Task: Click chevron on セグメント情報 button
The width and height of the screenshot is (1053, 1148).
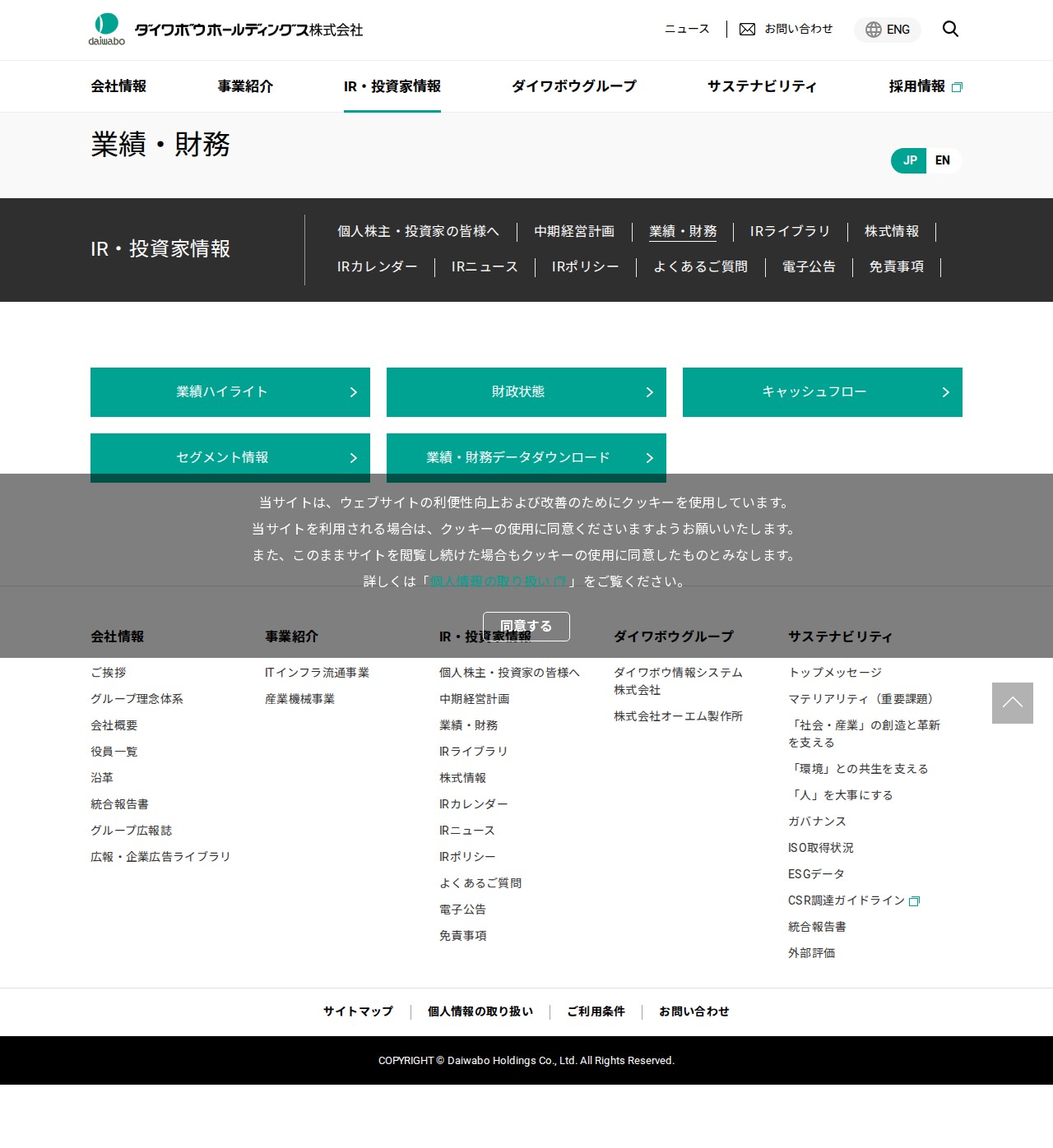Action: pos(354,458)
